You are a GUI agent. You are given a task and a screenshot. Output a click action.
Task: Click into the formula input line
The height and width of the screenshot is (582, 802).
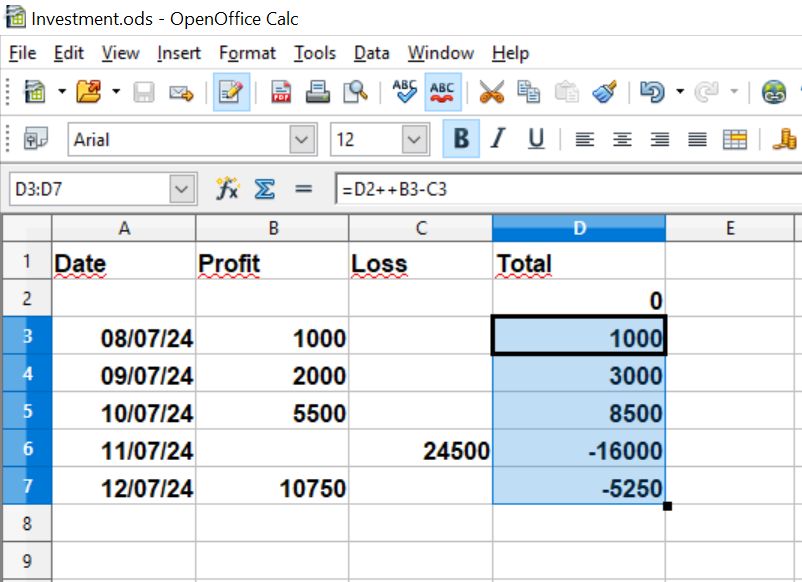click(x=568, y=189)
